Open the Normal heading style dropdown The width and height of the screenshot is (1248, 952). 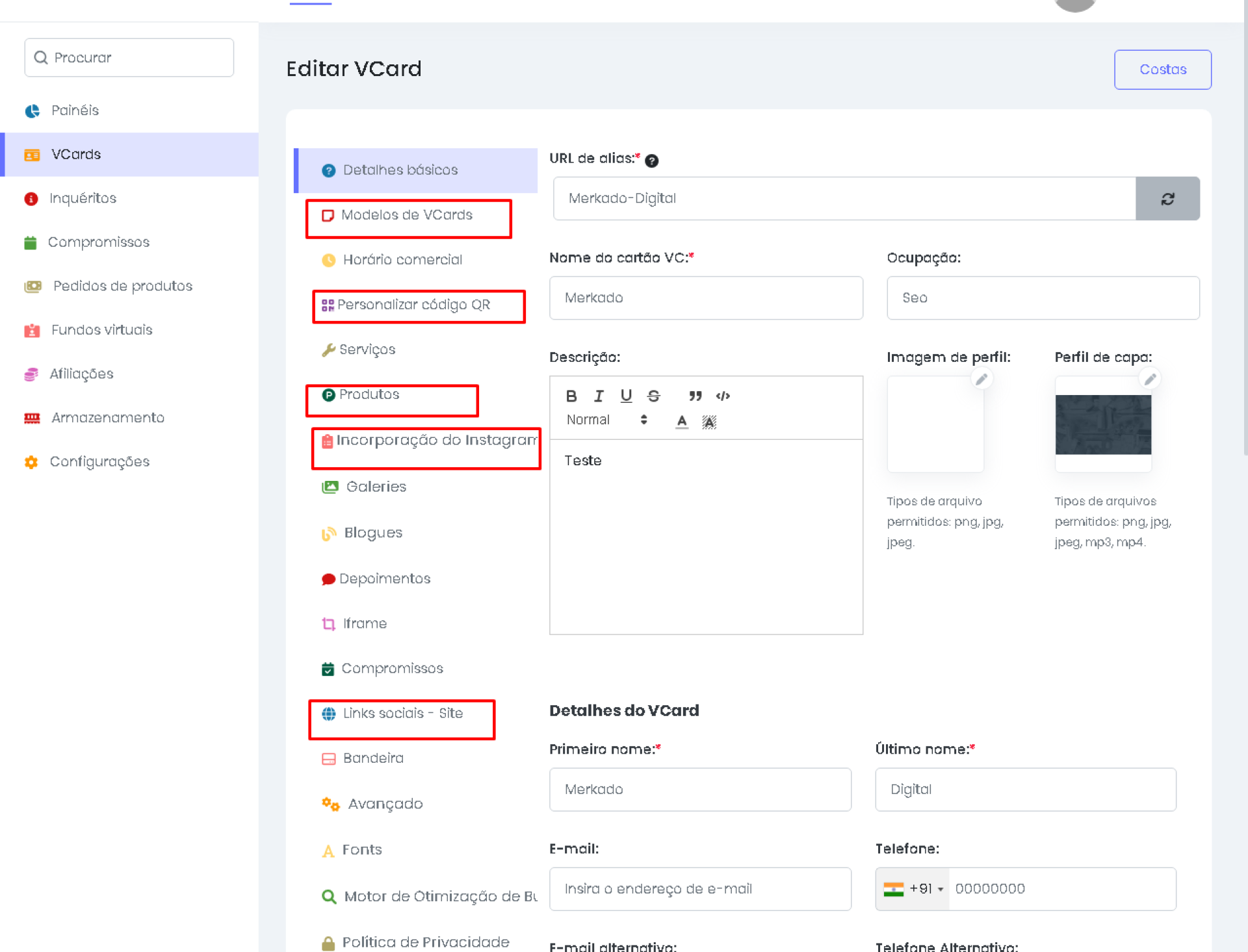[606, 420]
